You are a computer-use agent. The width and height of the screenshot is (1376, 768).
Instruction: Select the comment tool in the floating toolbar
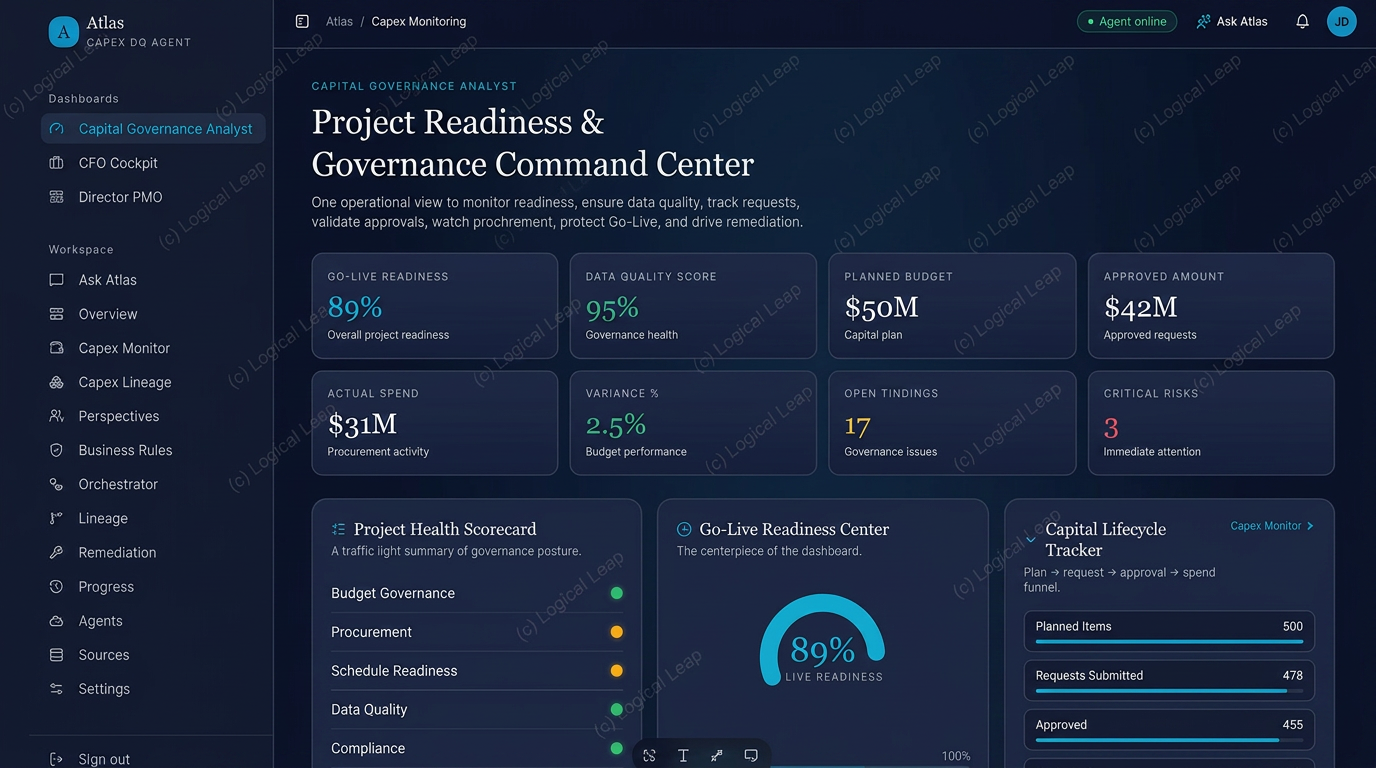point(751,756)
